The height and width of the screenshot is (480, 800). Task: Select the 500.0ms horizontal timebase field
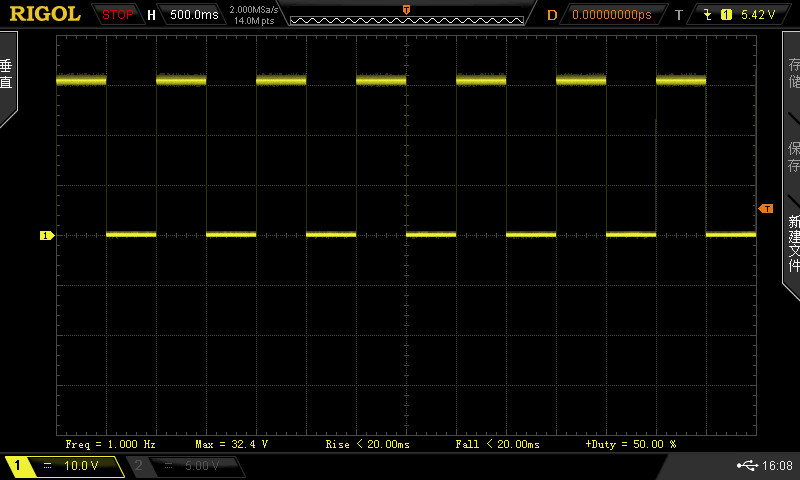point(192,15)
